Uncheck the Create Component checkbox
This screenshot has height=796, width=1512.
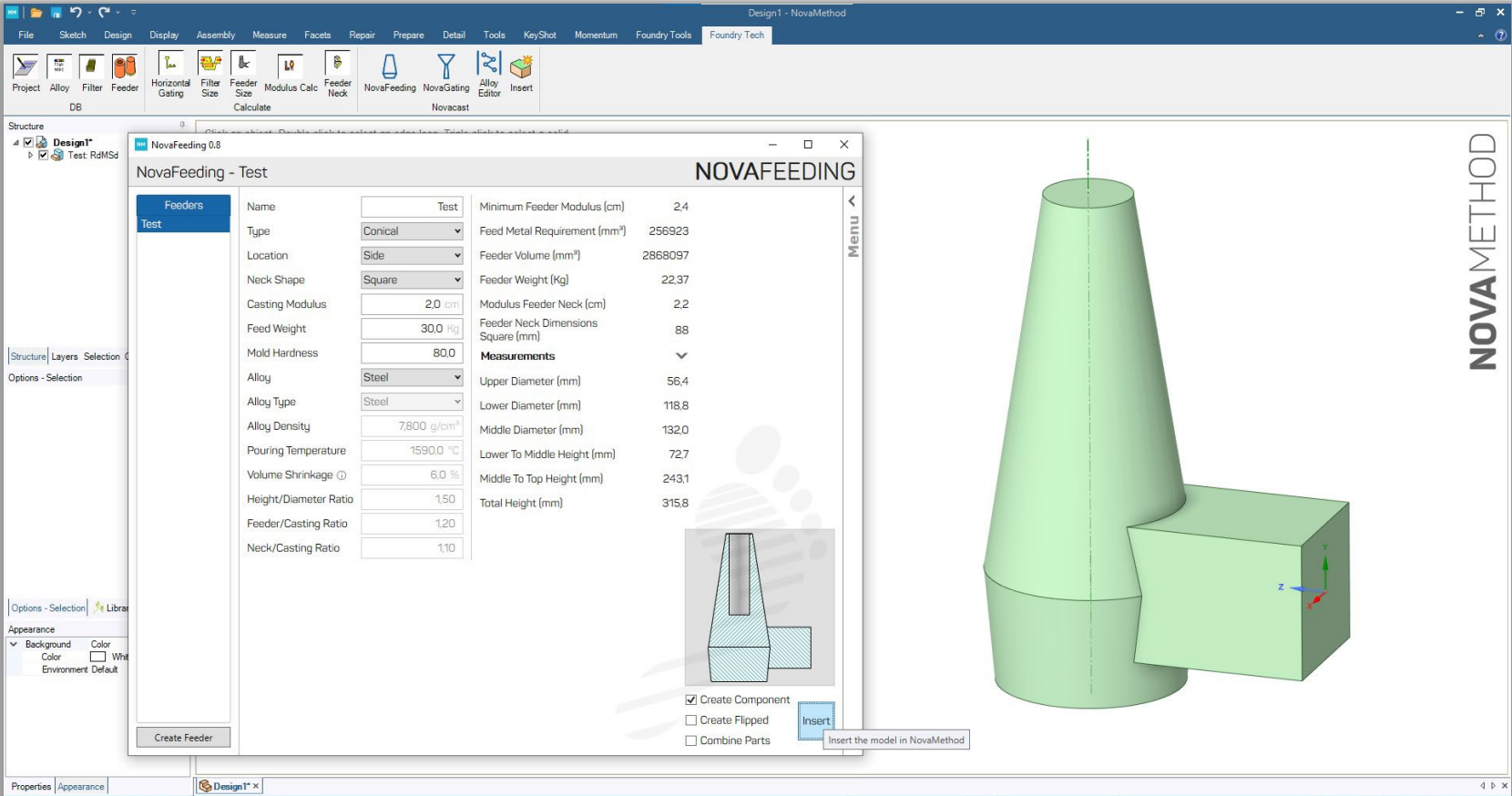[x=691, y=699]
